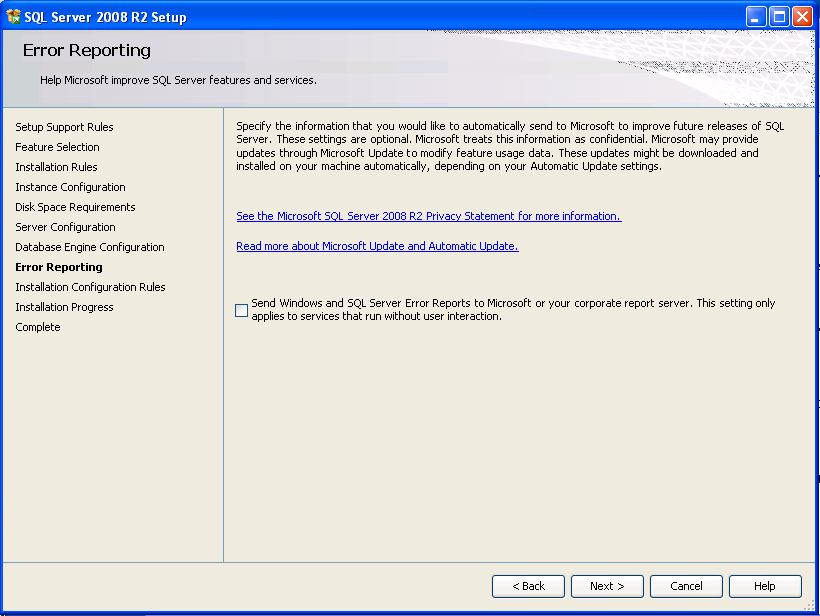The image size is (820, 616).
Task: Open the SQL Server 2008 R2 Privacy Statement link
Action: coord(428,216)
